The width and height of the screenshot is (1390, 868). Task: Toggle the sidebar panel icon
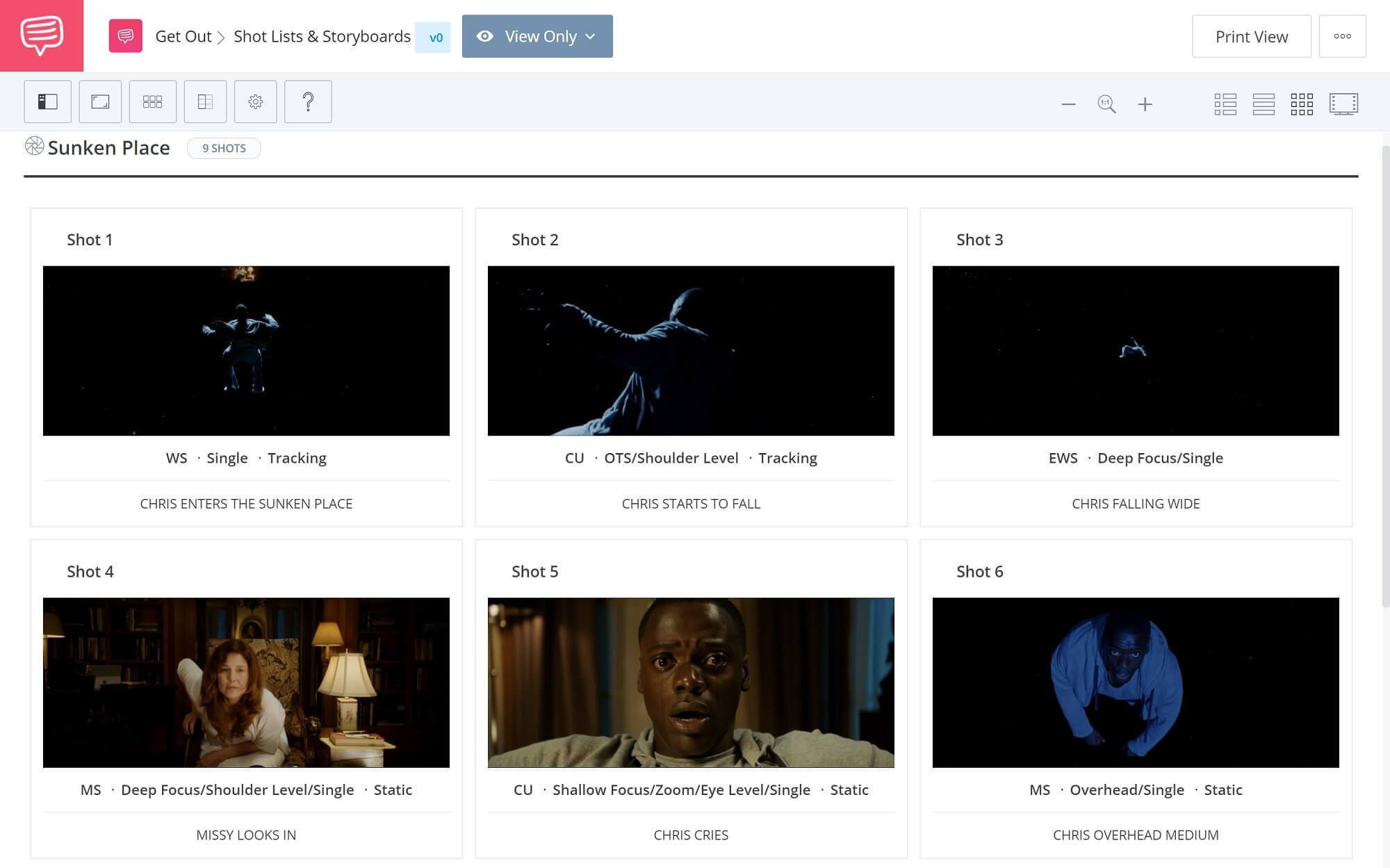pyautogui.click(x=47, y=101)
